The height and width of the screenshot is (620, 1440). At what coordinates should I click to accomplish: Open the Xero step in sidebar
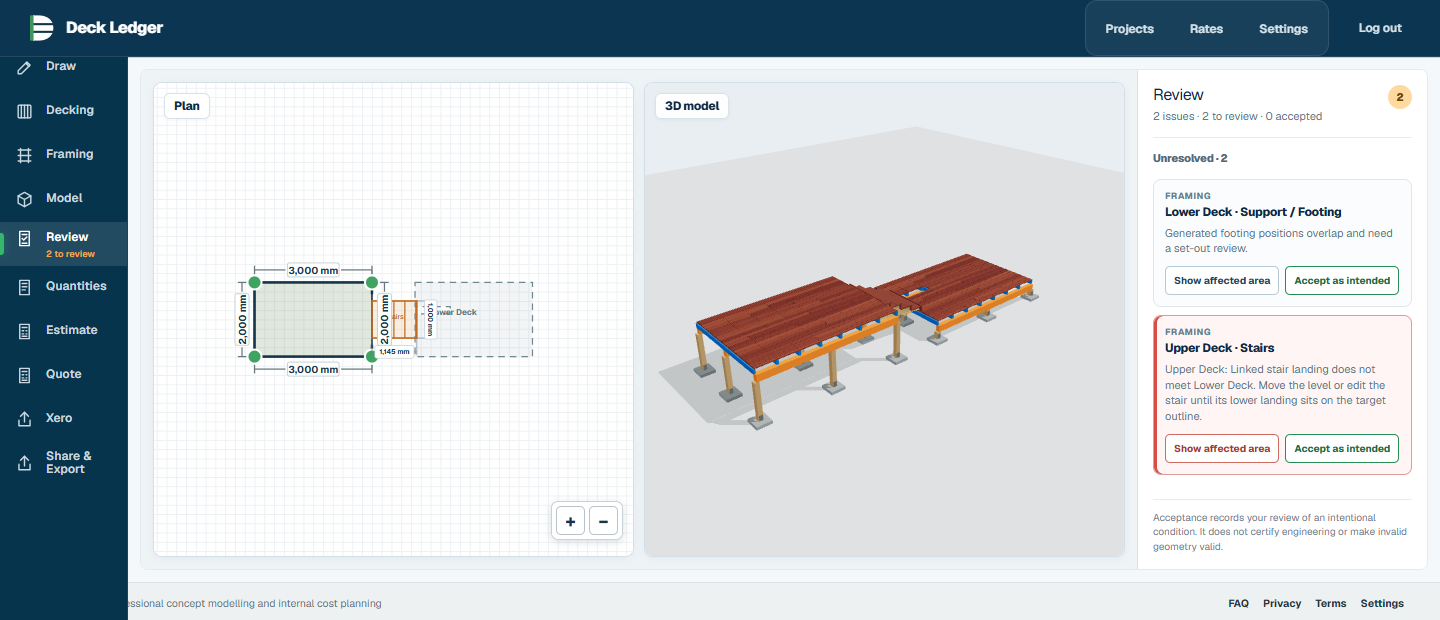[64, 418]
